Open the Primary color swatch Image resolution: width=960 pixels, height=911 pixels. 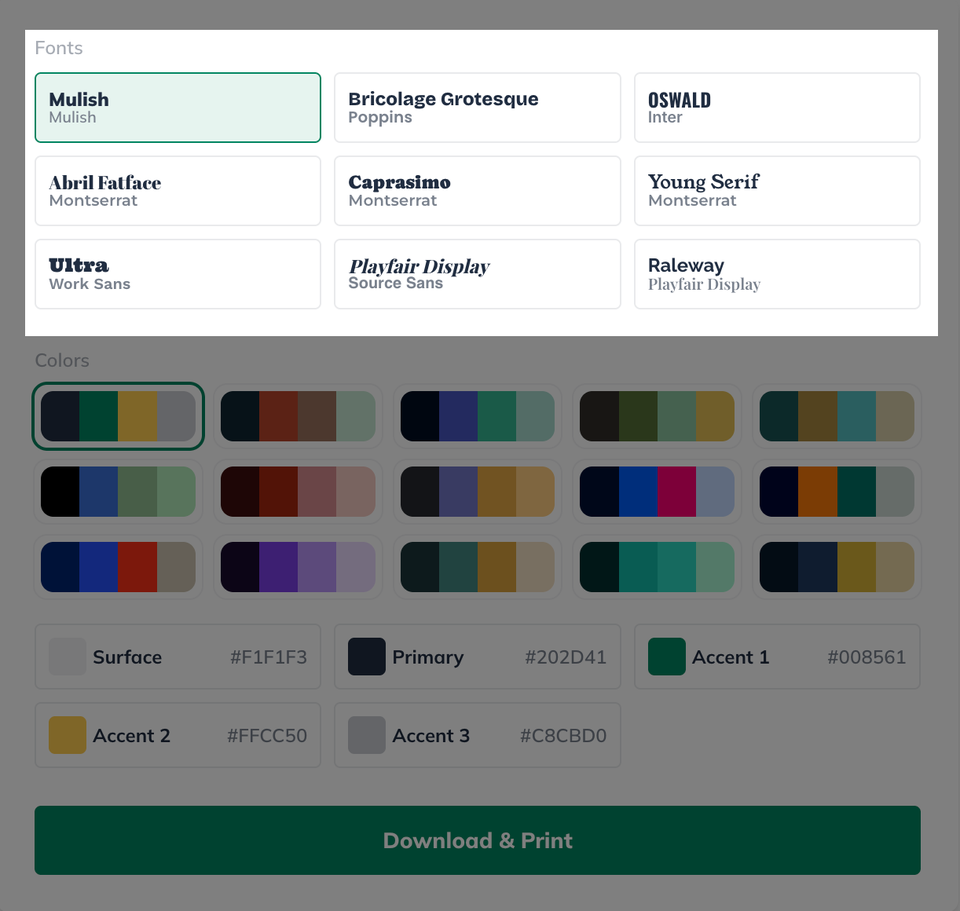click(367, 657)
